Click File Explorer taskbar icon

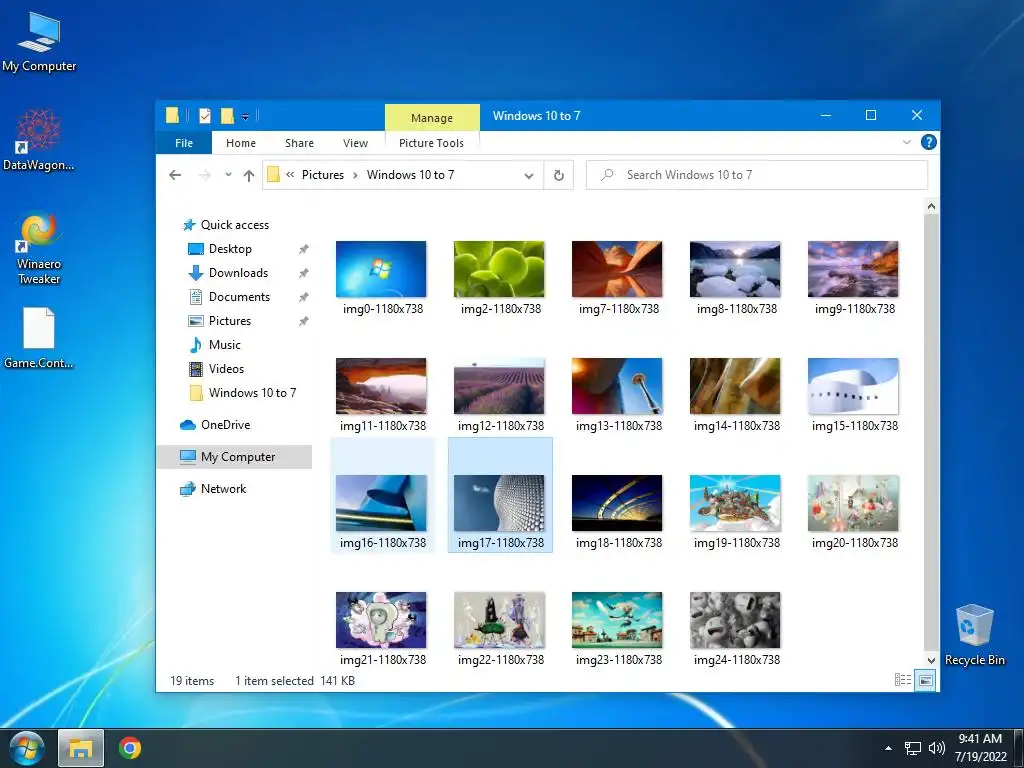pos(81,748)
